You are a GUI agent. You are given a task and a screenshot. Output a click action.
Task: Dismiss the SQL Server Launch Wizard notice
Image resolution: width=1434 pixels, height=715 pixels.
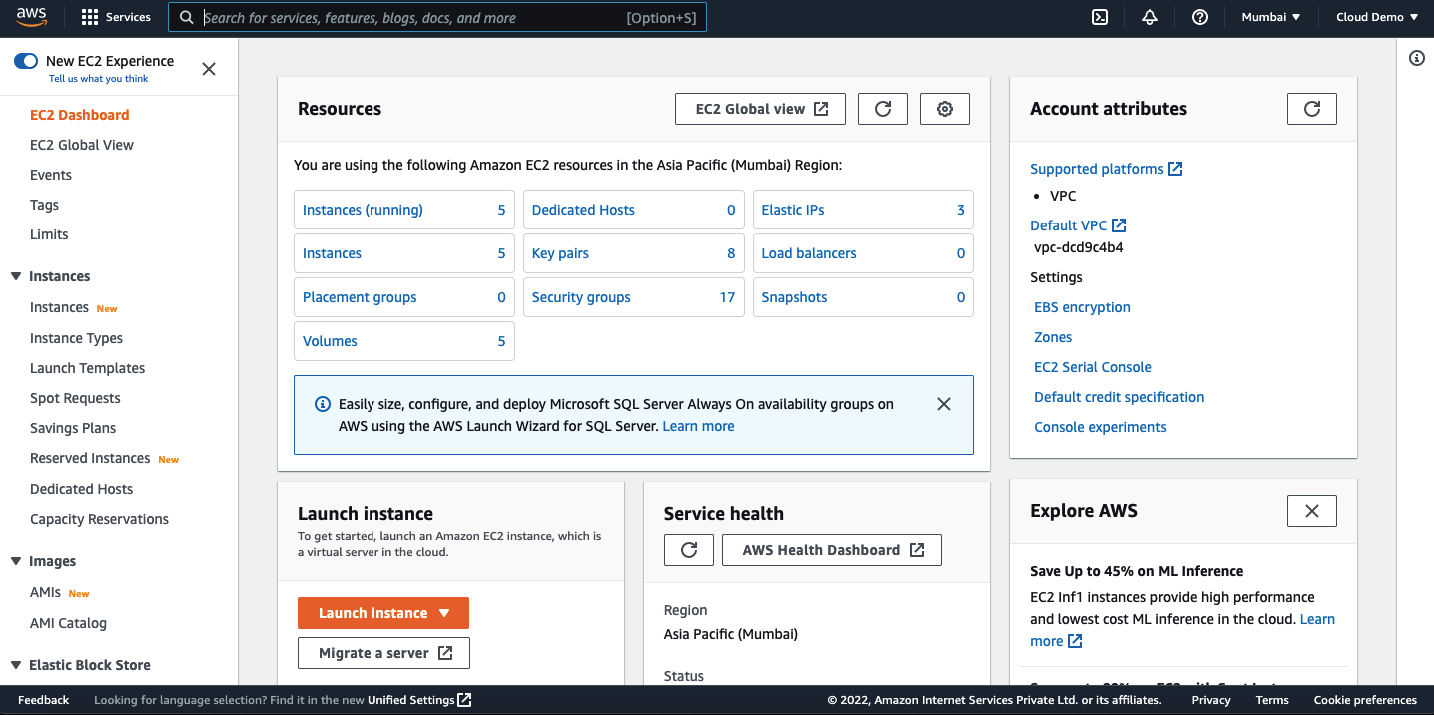click(x=944, y=404)
